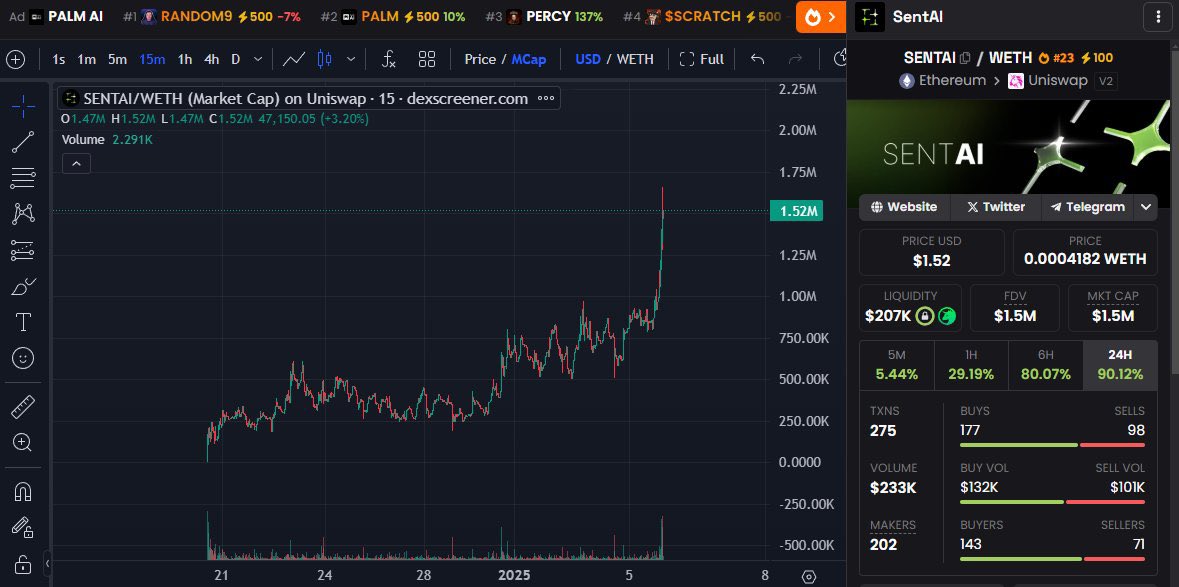Select the 24H stats period tab

point(1120,365)
